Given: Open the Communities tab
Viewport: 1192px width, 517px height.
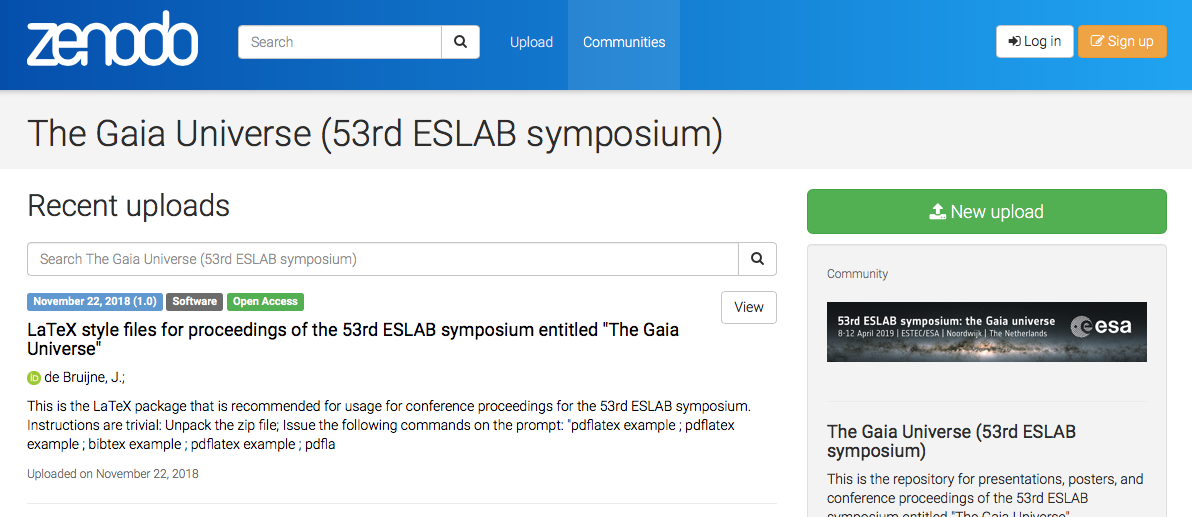Looking at the screenshot, I should (624, 42).
